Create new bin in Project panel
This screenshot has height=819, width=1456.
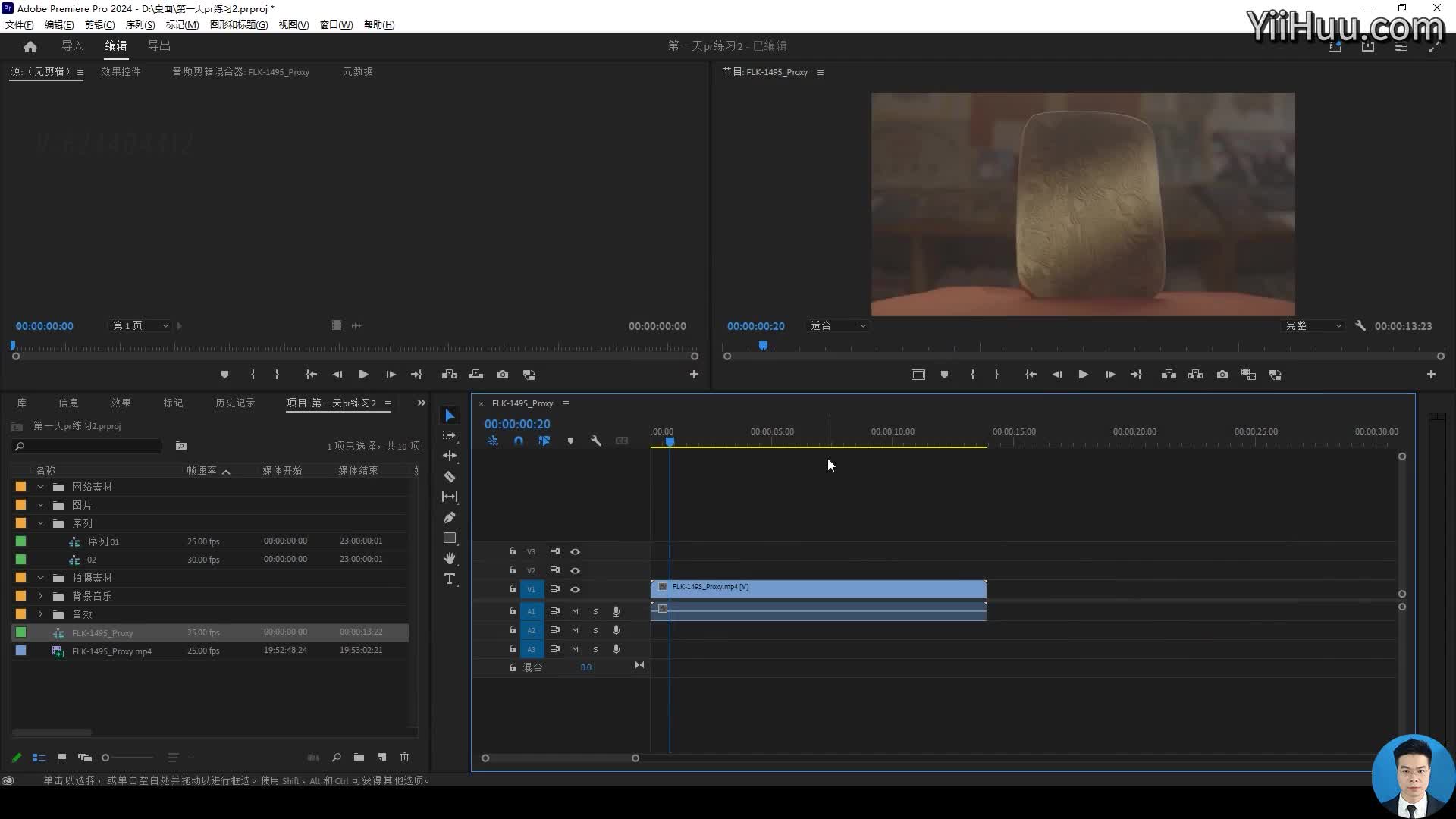(x=359, y=757)
